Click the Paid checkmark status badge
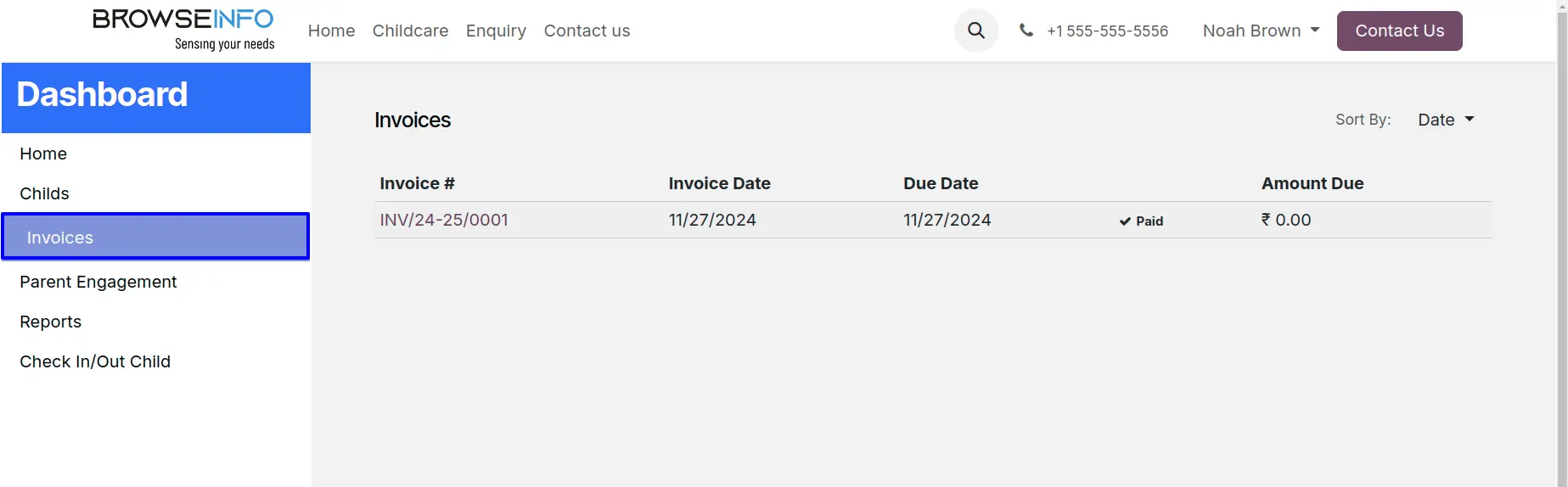Image resolution: width=1568 pixels, height=487 pixels. point(1141,221)
